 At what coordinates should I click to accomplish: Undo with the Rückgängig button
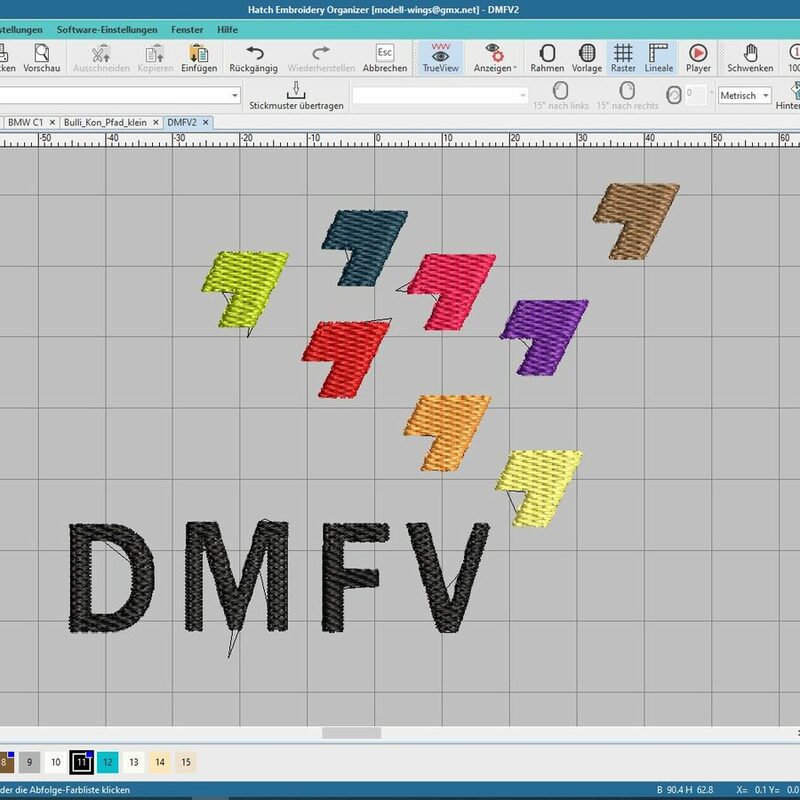[253, 56]
